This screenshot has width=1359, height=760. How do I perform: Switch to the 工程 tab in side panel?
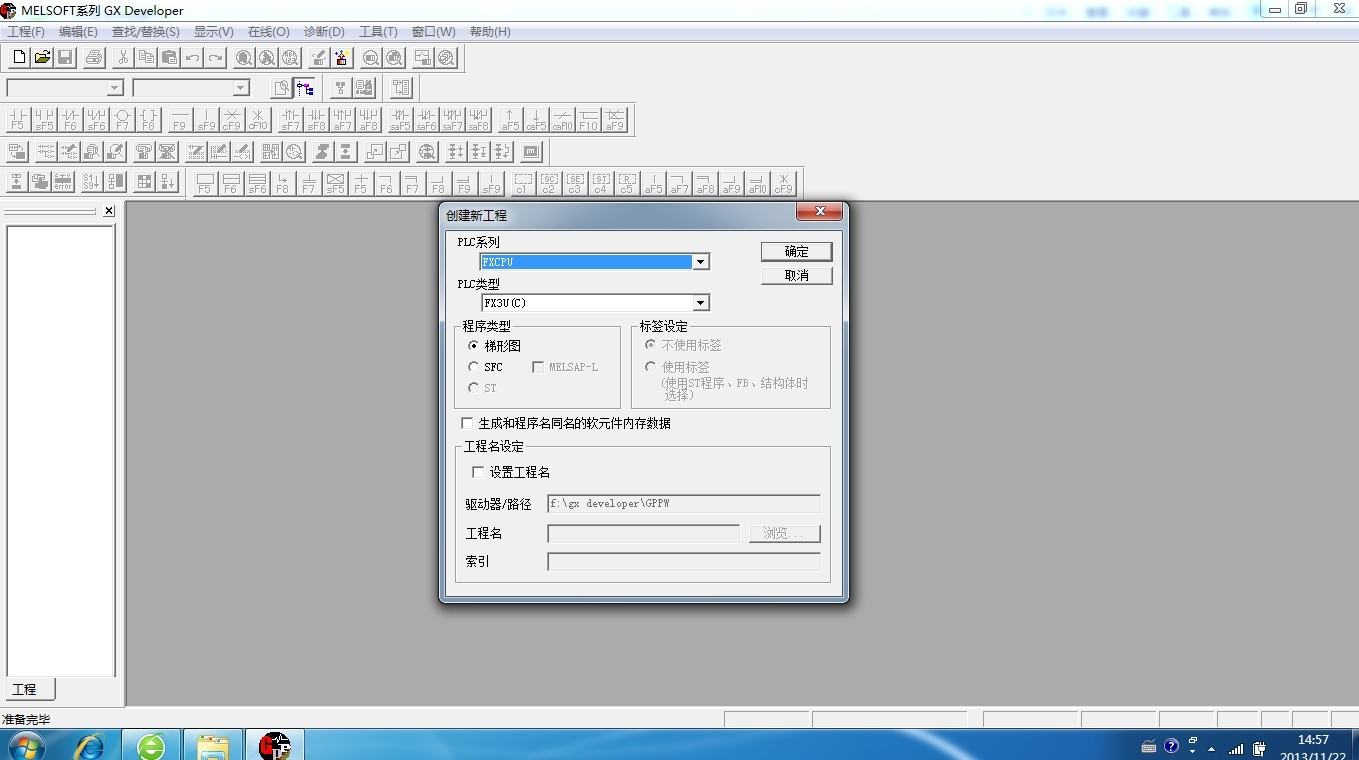(x=25, y=690)
